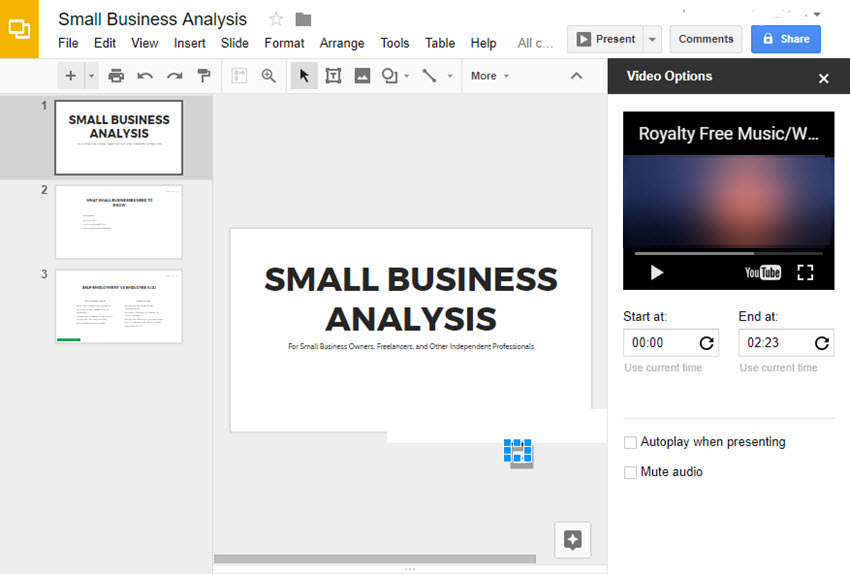Open the video on YouTube logo
Image resolution: width=850 pixels, height=574 pixels.
[763, 272]
